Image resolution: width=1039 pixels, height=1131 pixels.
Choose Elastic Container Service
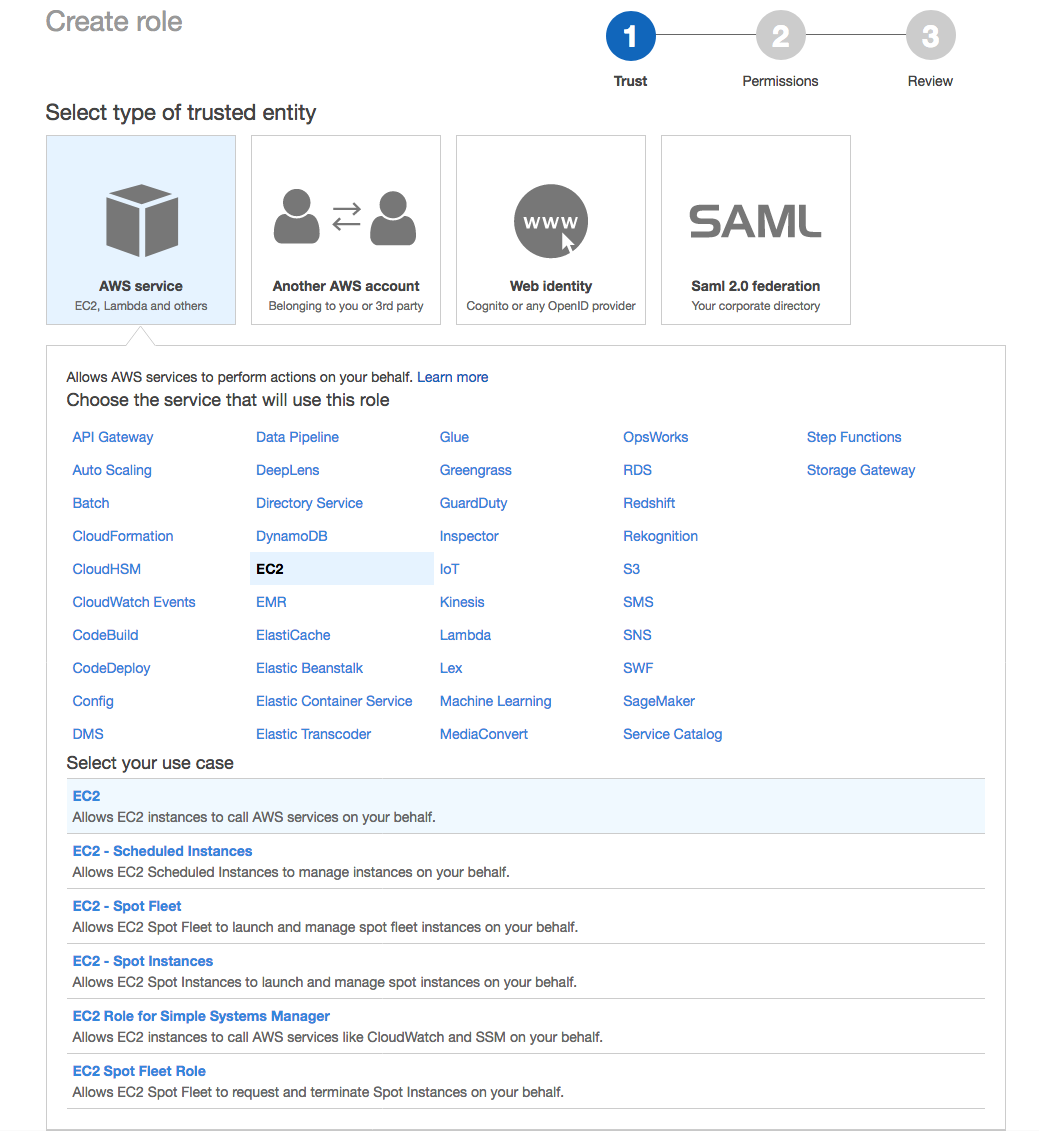pos(334,701)
